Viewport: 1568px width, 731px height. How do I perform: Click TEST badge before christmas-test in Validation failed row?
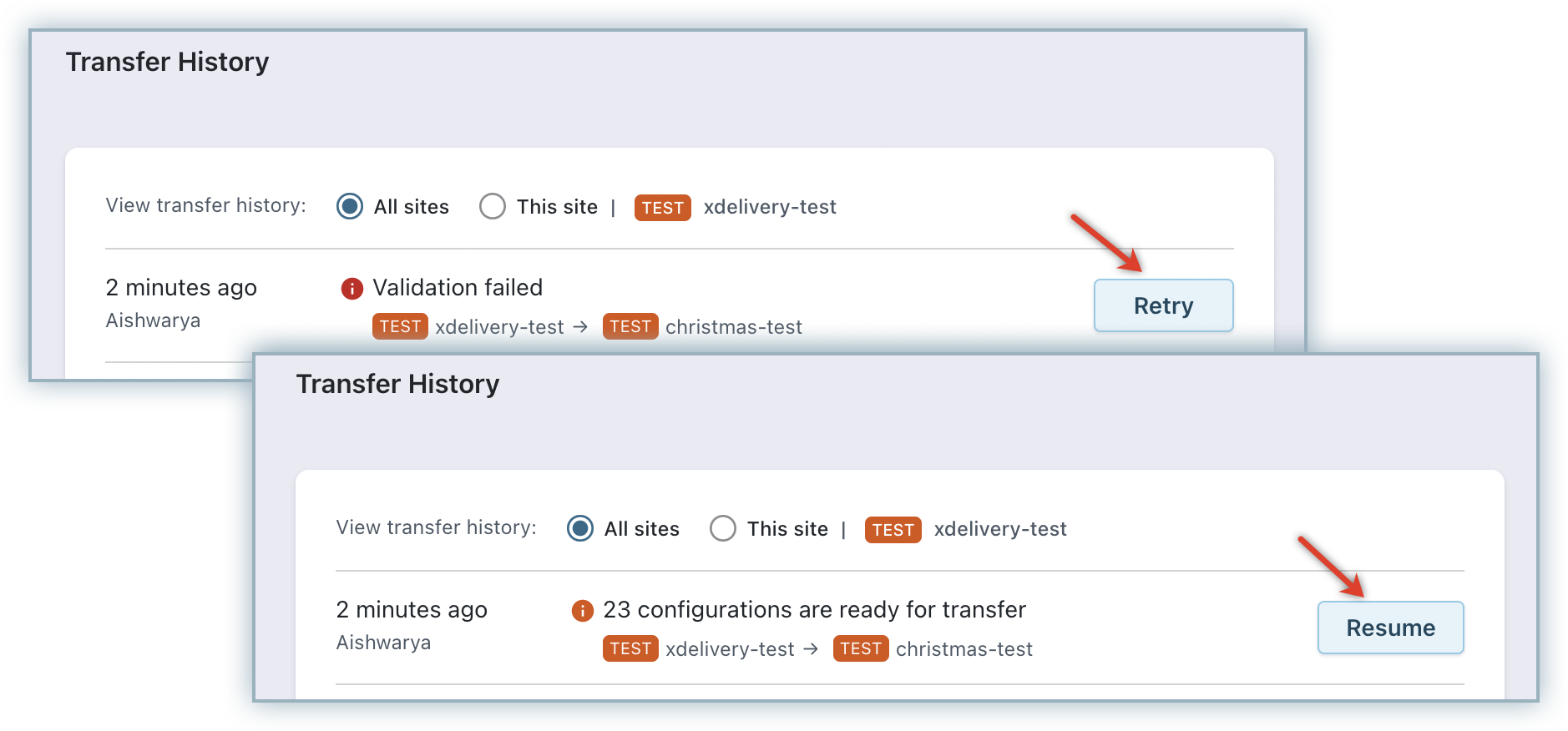[630, 326]
